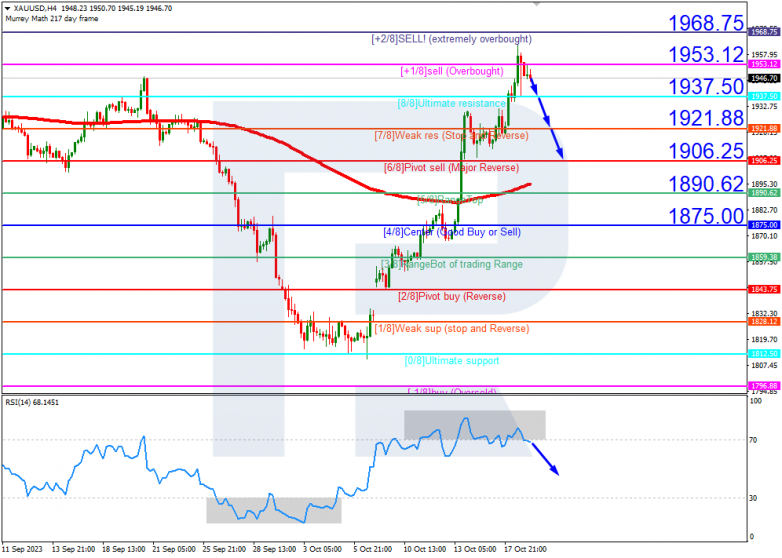Screen dimensions: 782x558
Task: Select the RSI 70 level axis label
Action: pos(753,440)
